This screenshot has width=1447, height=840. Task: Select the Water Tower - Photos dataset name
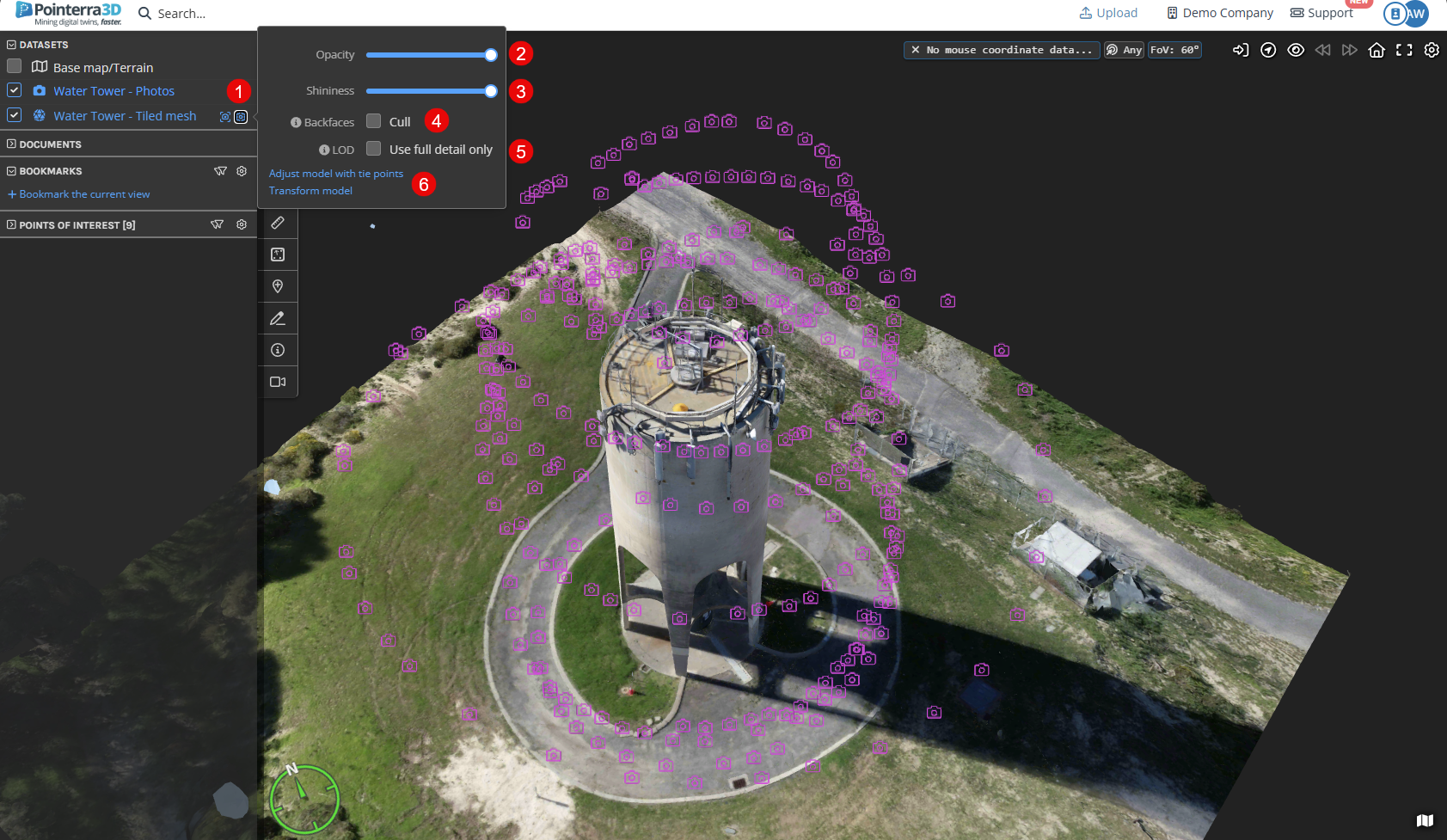pyautogui.click(x=113, y=91)
